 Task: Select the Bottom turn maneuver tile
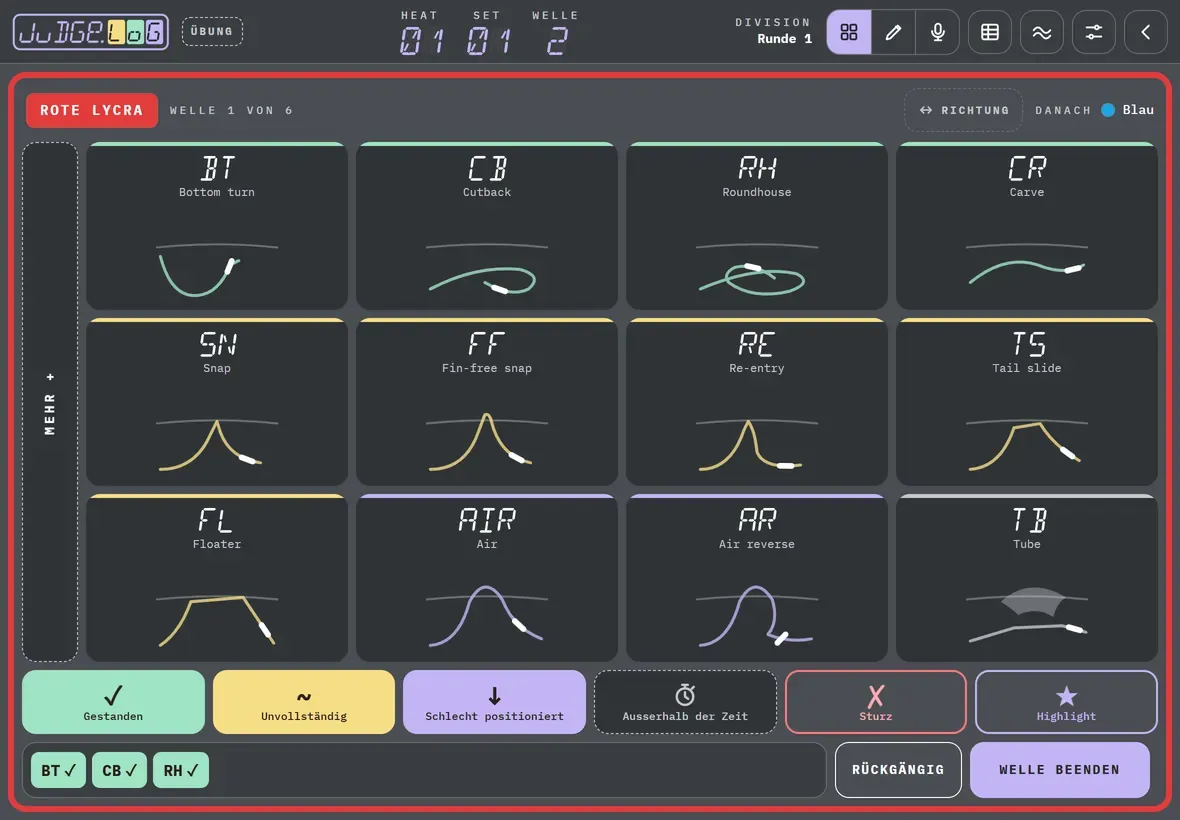pos(217,226)
